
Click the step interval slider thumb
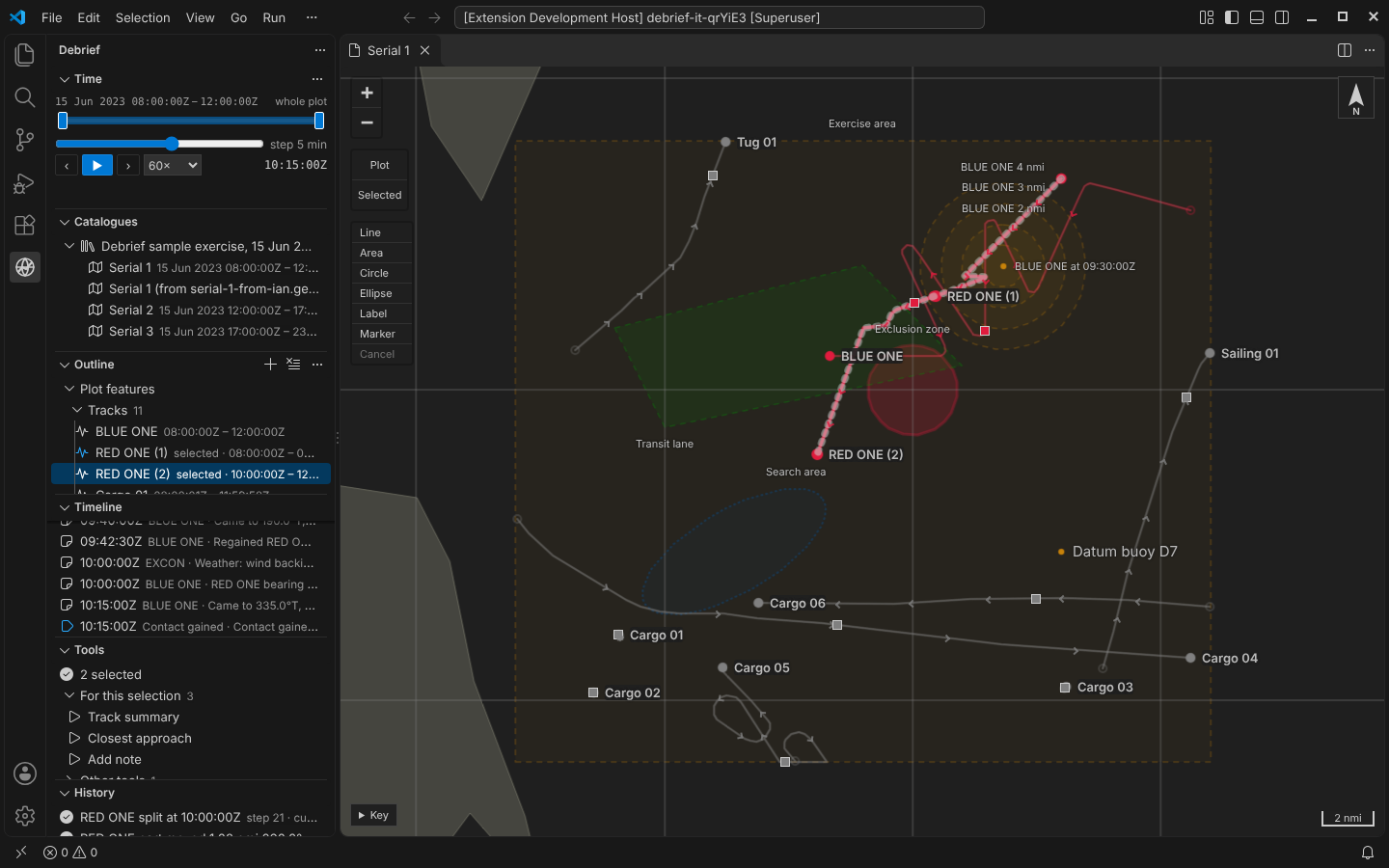tap(172, 144)
